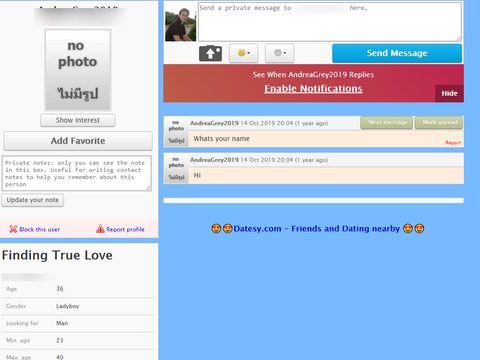Click the Age value '36'

click(x=60, y=289)
